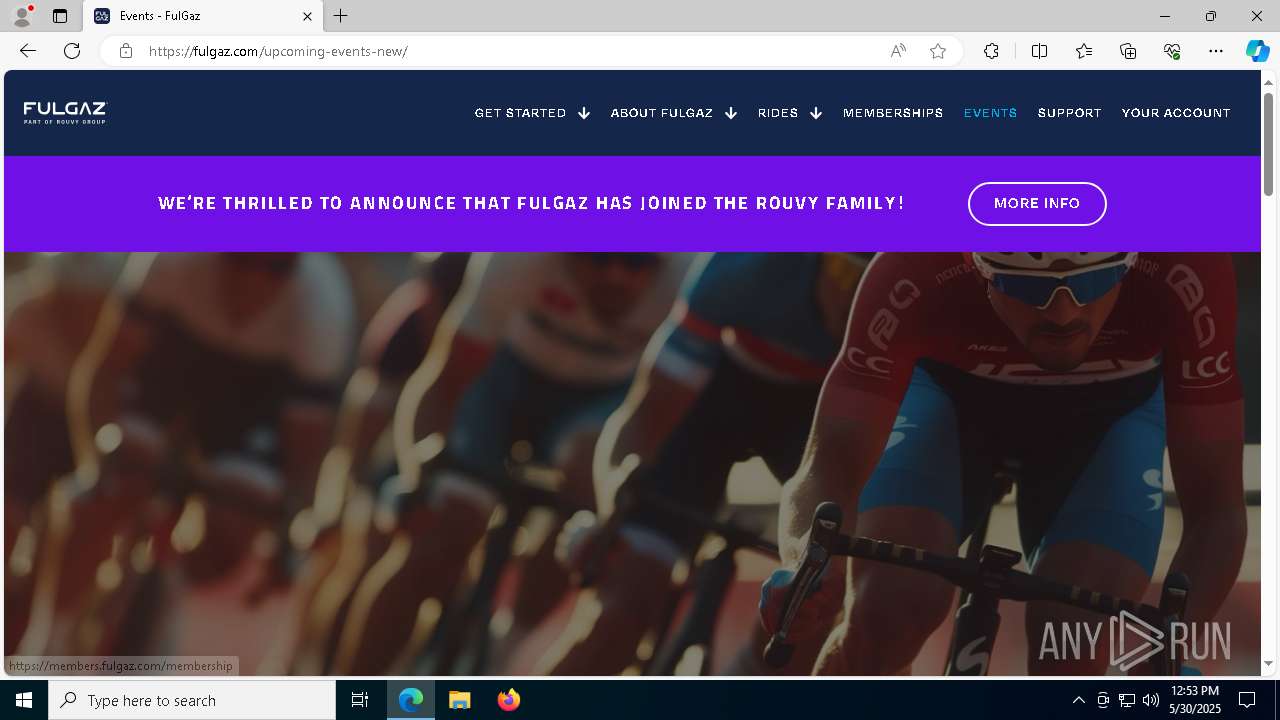Launch Firefox from taskbar
1280x720 pixels.
[x=508, y=700]
